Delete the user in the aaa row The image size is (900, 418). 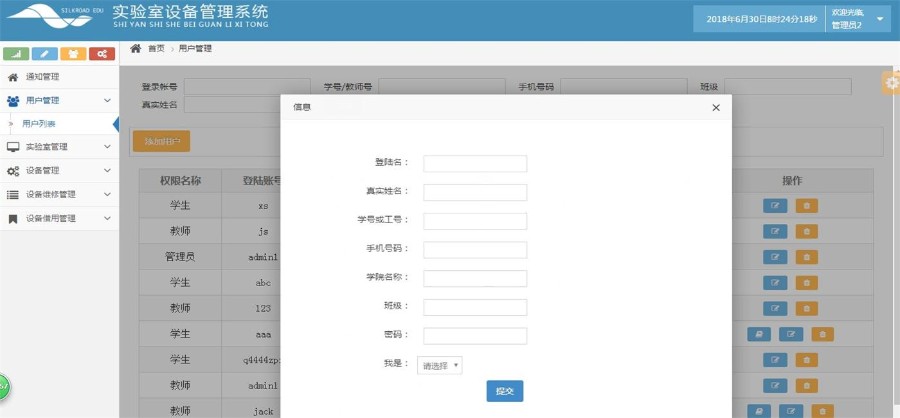click(823, 334)
